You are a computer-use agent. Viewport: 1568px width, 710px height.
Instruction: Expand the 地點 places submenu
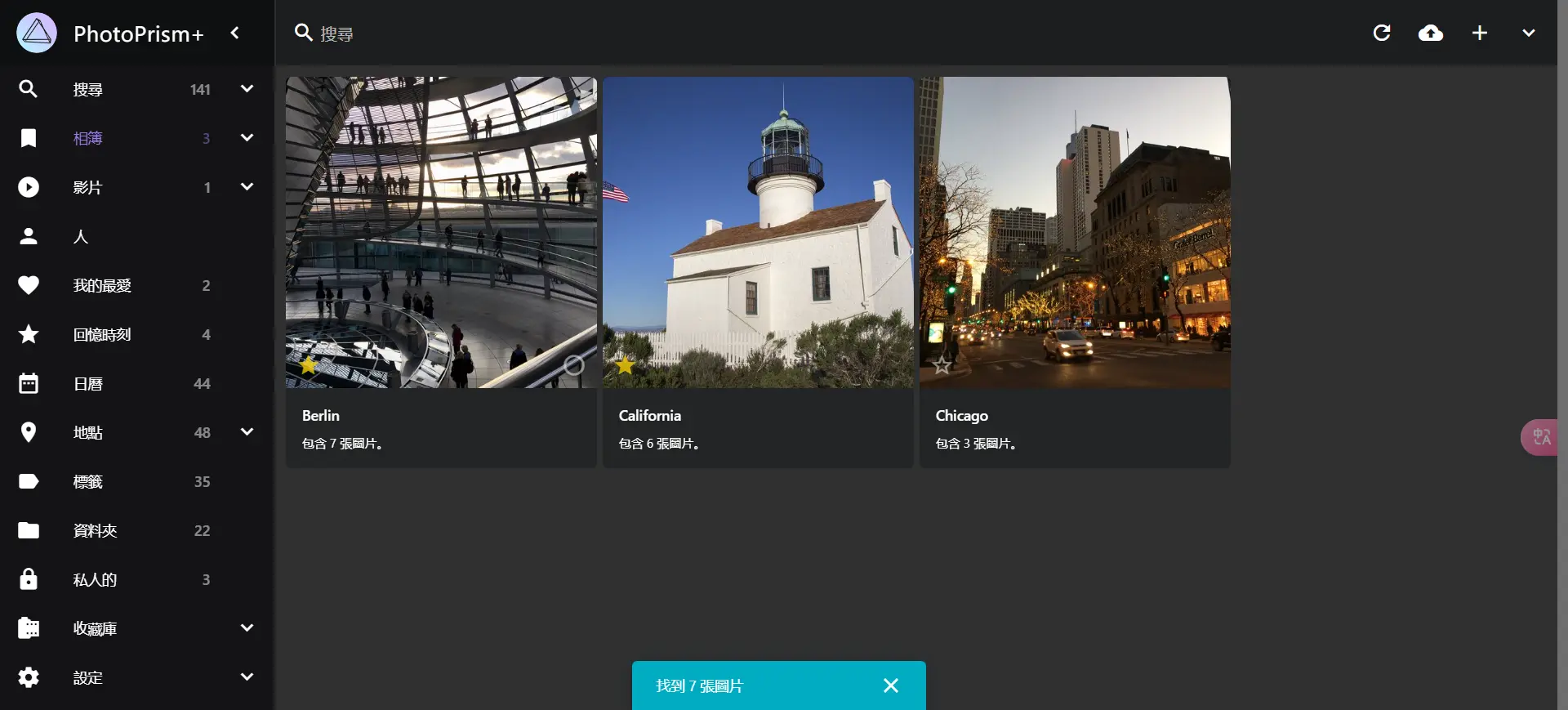point(247,432)
